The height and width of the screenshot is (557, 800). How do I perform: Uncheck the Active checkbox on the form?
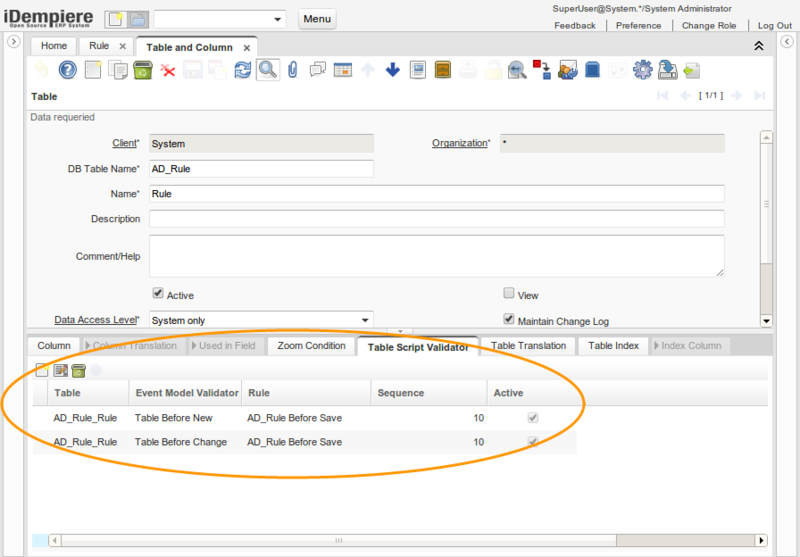coord(157,294)
